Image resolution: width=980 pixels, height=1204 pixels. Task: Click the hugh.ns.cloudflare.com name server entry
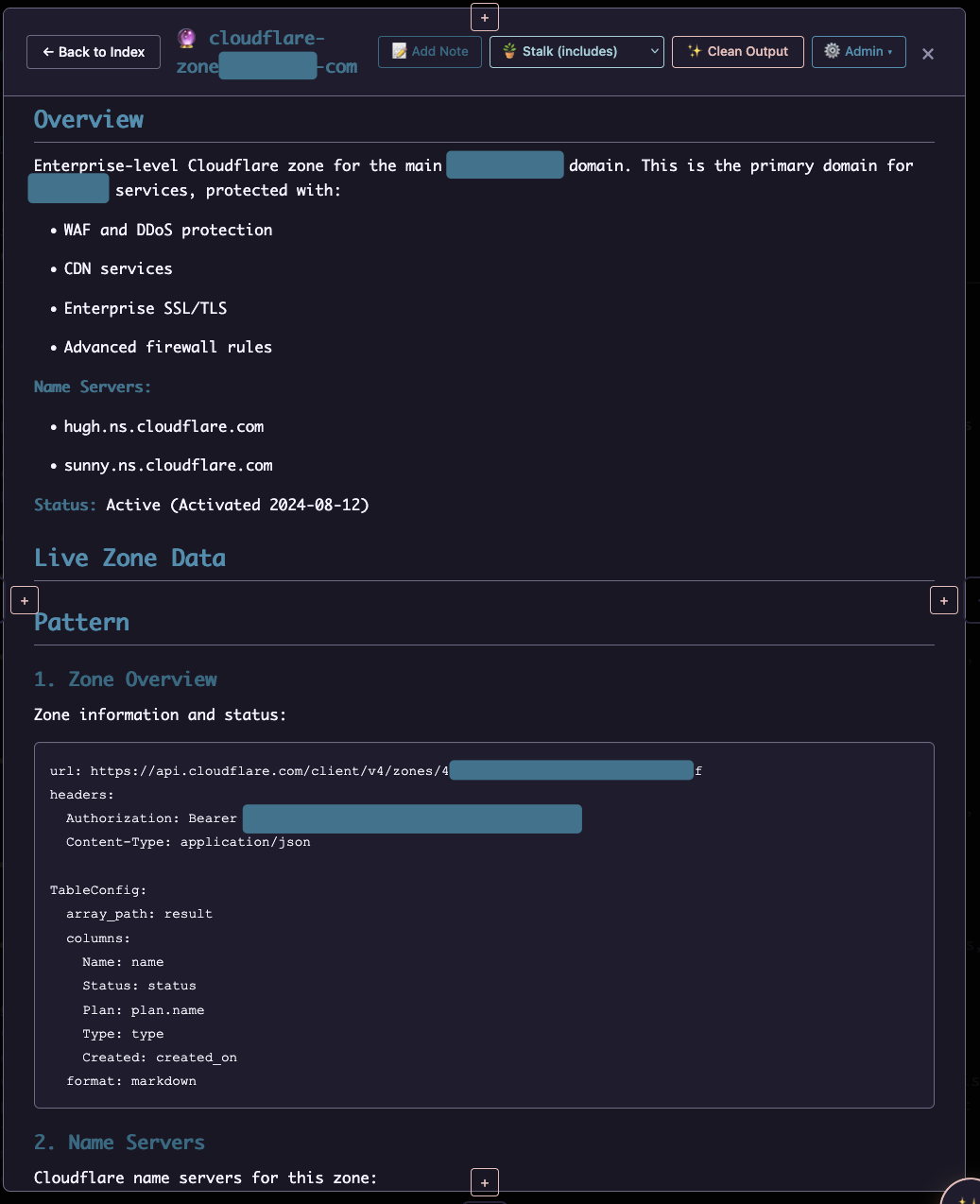coord(163,427)
